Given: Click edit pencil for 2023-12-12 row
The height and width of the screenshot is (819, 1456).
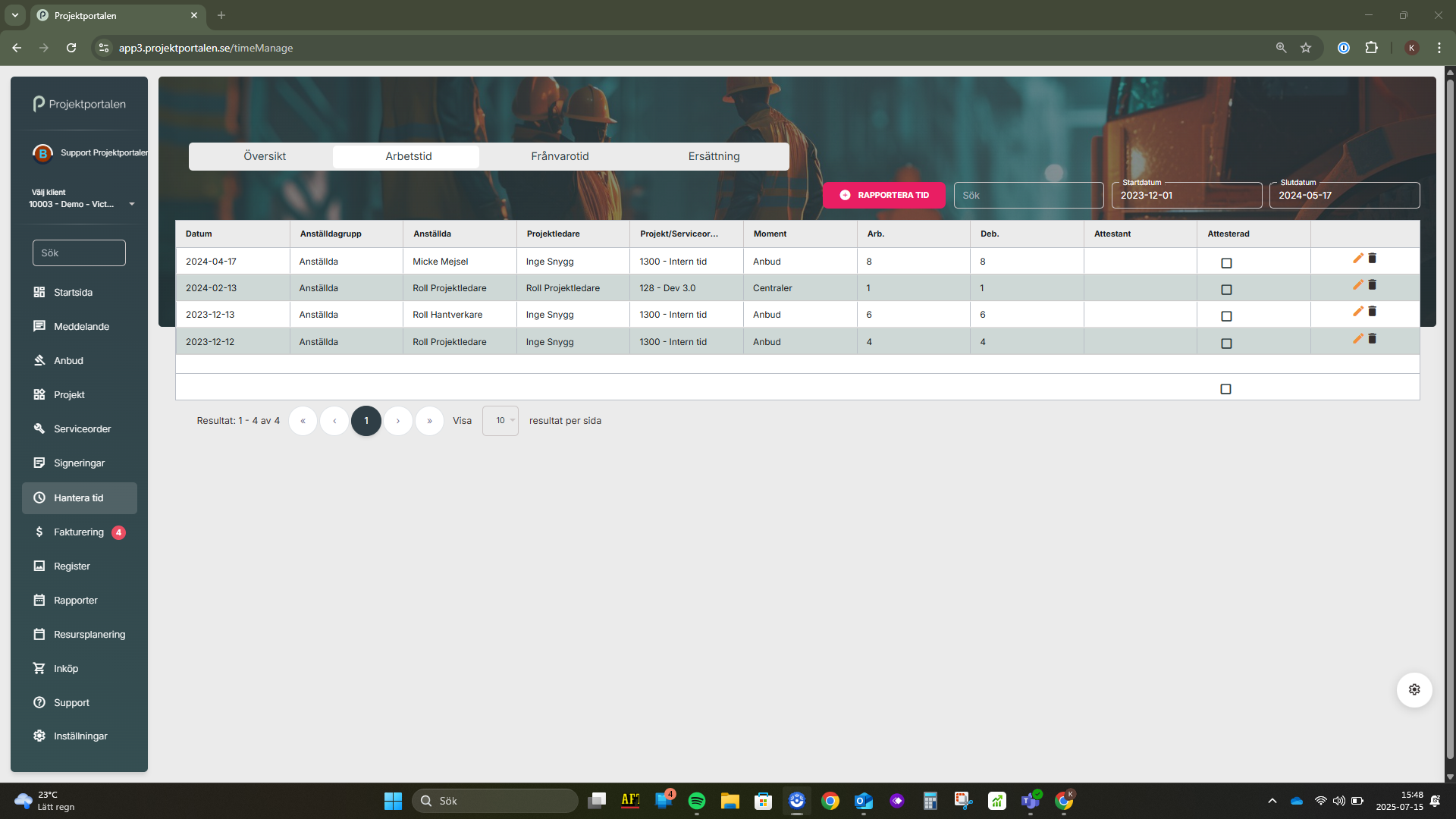Looking at the screenshot, I should click(1357, 339).
